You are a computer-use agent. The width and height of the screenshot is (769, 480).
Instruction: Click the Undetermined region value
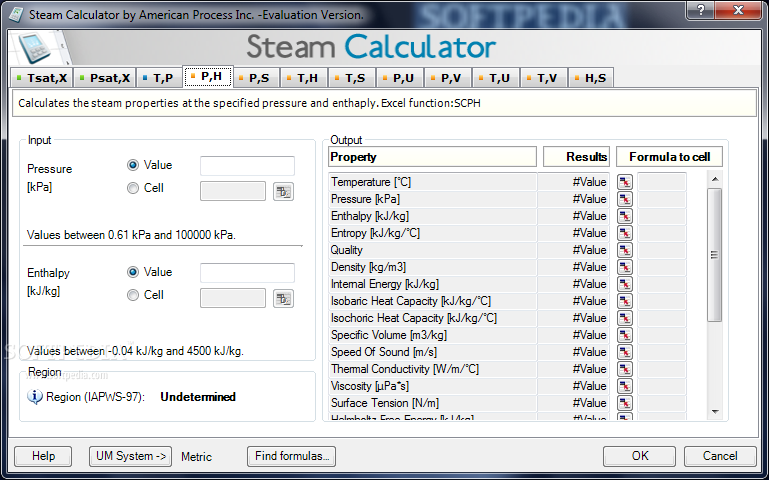click(198, 397)
